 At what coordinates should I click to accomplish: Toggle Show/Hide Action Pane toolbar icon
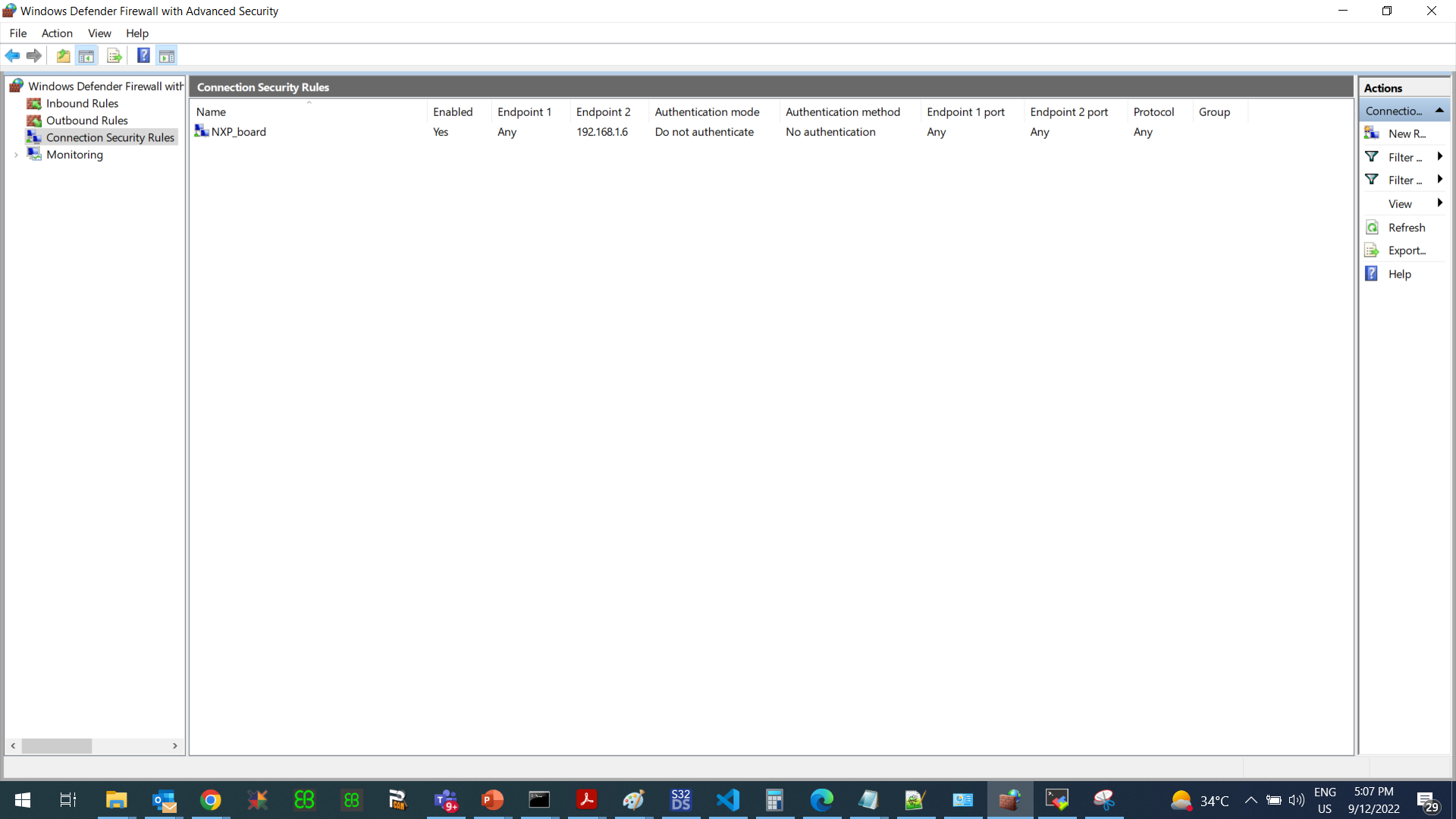tap(167, 55)
